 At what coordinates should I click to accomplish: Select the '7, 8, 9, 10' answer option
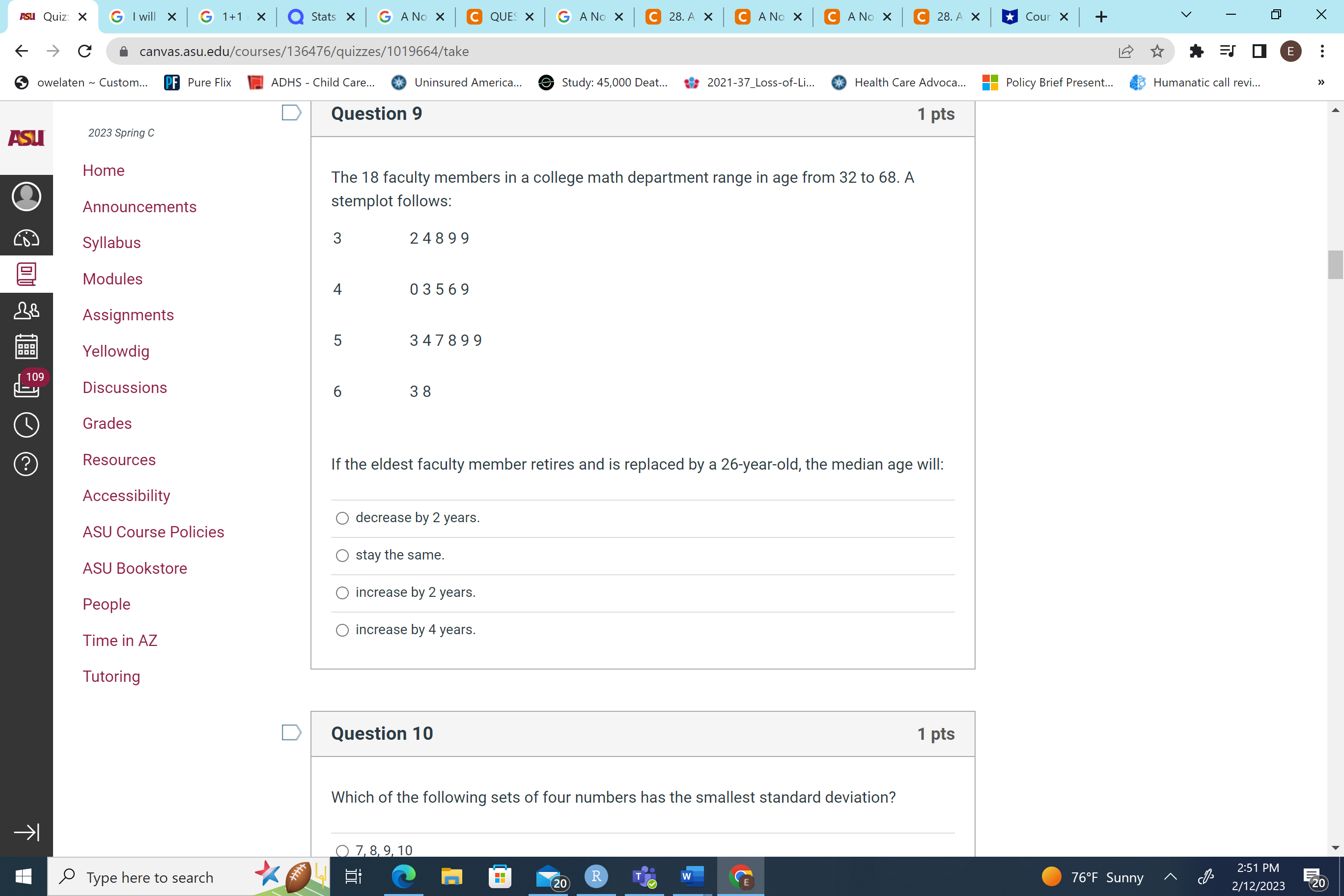342,850
